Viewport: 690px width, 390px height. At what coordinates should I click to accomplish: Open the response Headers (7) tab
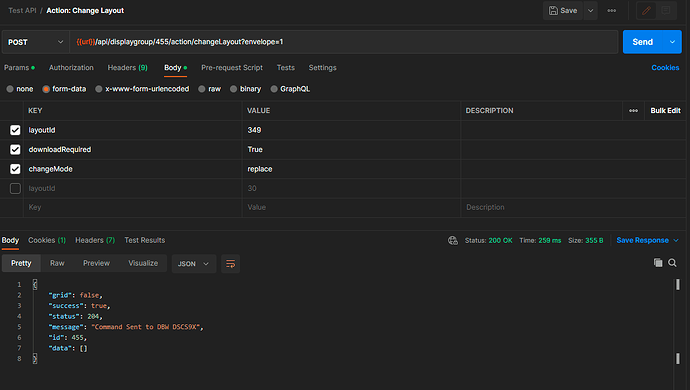95,240
